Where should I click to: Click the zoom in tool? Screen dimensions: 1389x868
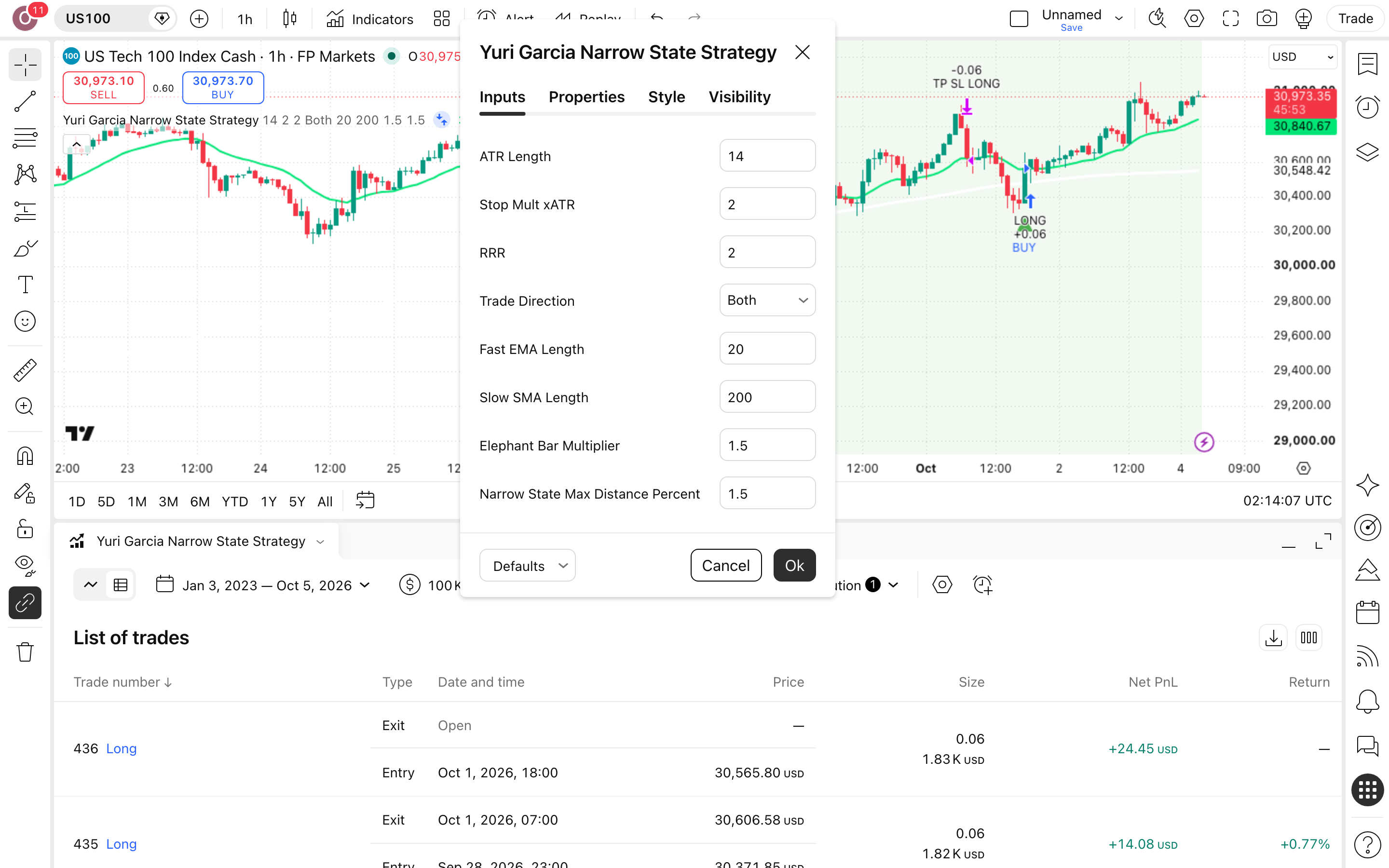point(25,407)
